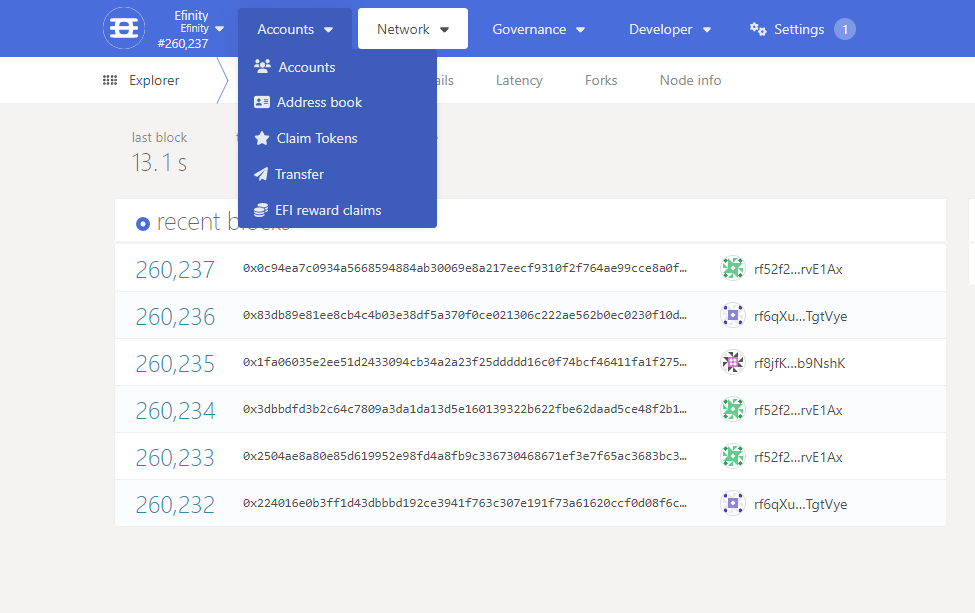This screenshot has height=613, width=975.
Task: Click the identicon in block 260,232 row
Action: coord(732,503)
